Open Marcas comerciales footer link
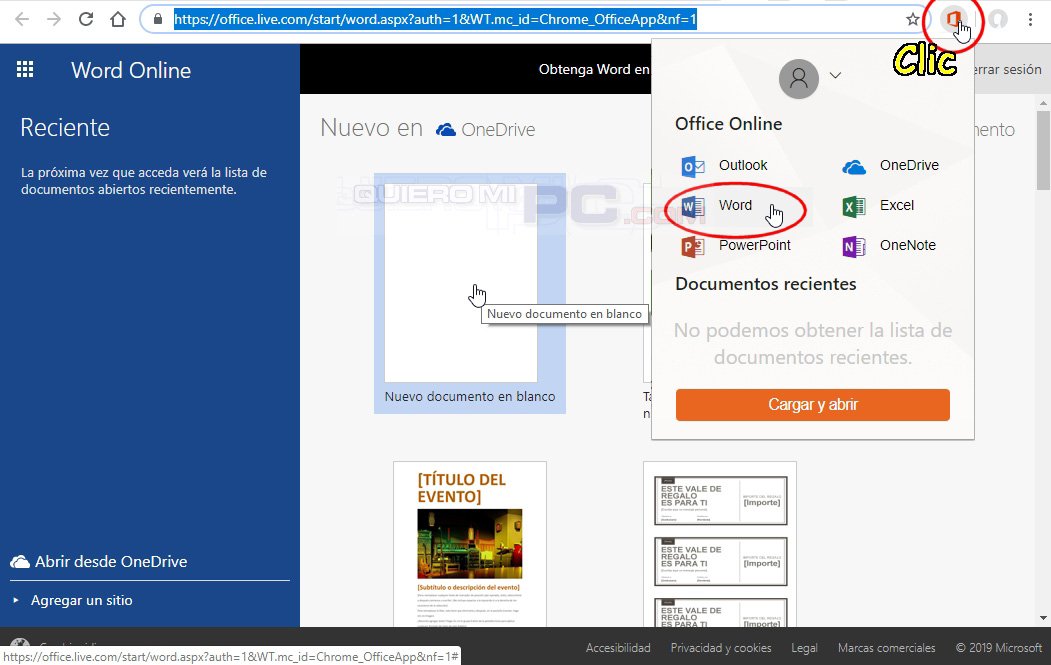Viewport: 1051px width, 665px height. click(886, 648)
